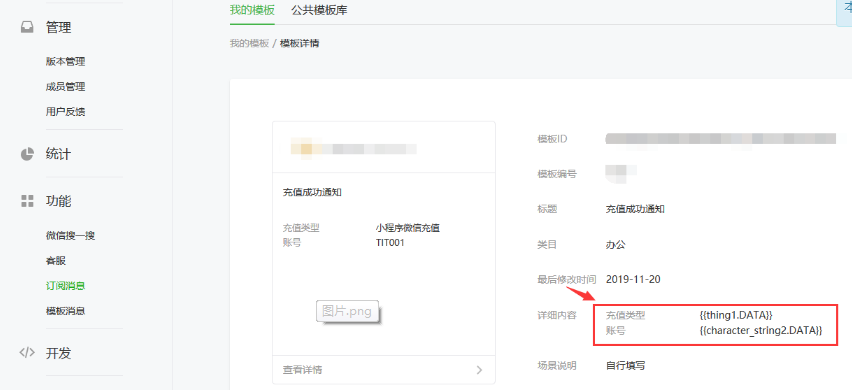Click 充值类型 label in preview card
This screenshot has height=390, width=852.
[301, 228]
